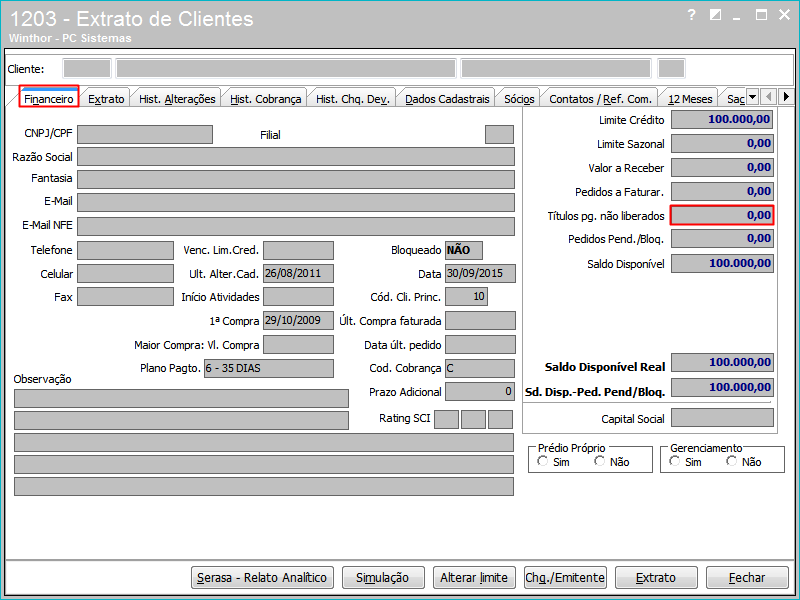Click Títulos pg. não liberados value

(722, 215)
